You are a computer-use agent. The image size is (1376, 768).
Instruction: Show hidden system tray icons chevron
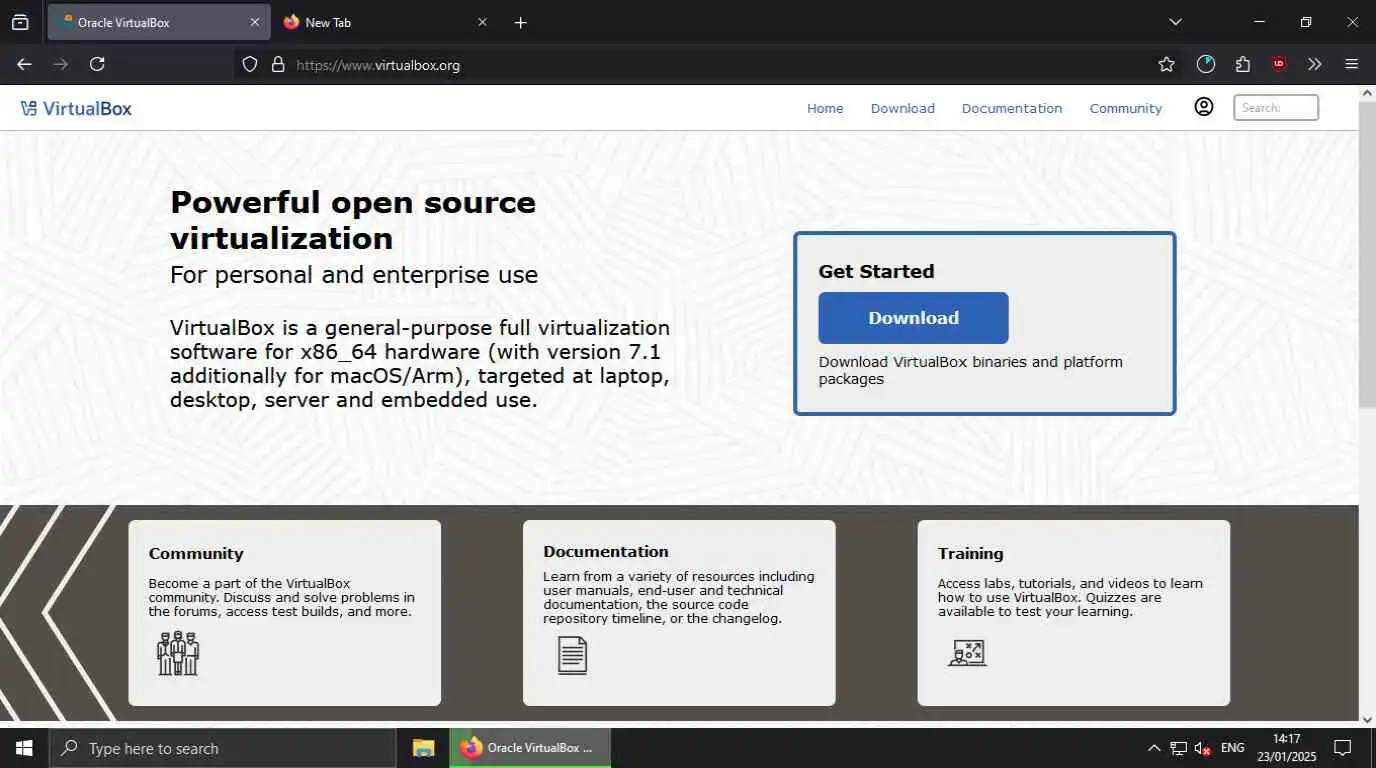[1153, 748]
